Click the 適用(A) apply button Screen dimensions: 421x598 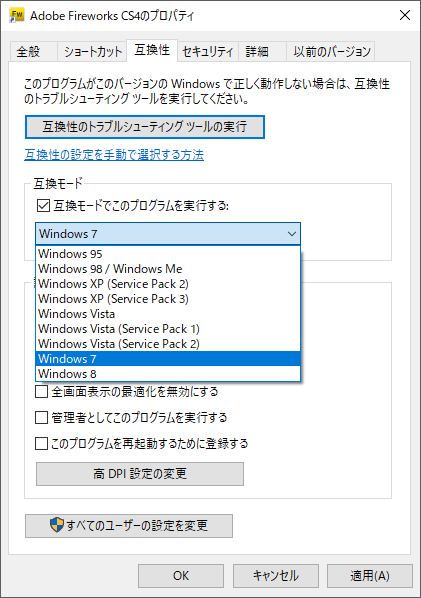370,576
